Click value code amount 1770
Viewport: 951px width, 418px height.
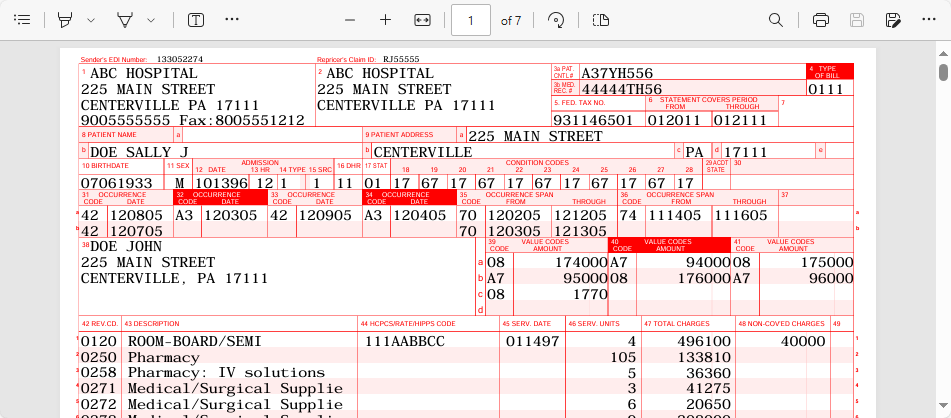(590, 294)
